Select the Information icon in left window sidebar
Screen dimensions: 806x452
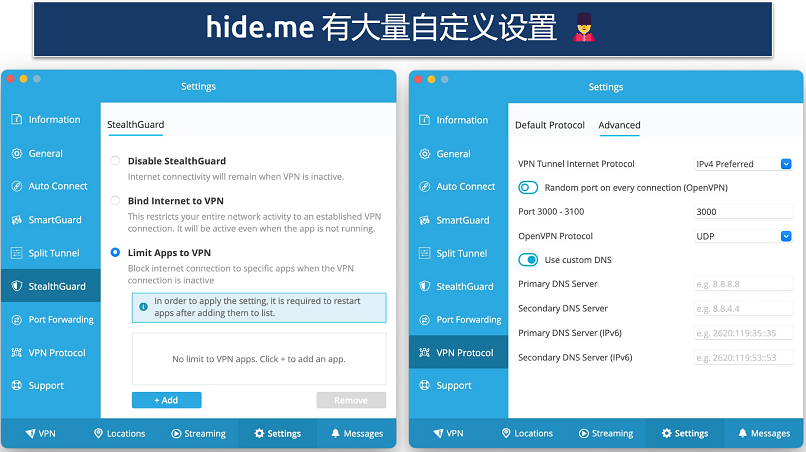16,119
